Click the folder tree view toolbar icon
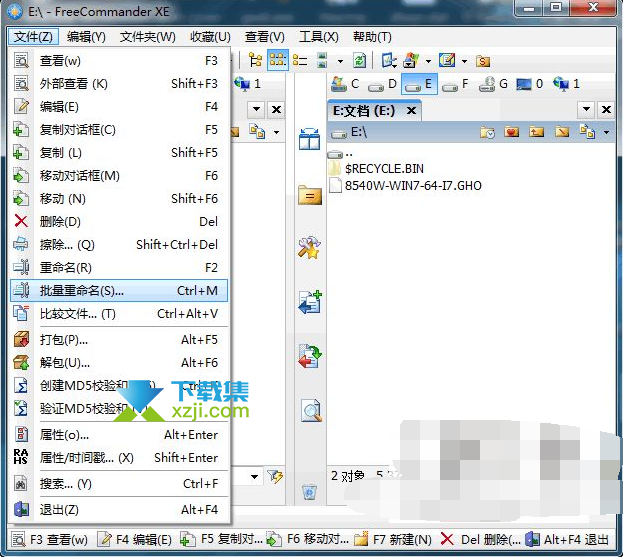The image size is (623, 557). [x=255, y=61]
